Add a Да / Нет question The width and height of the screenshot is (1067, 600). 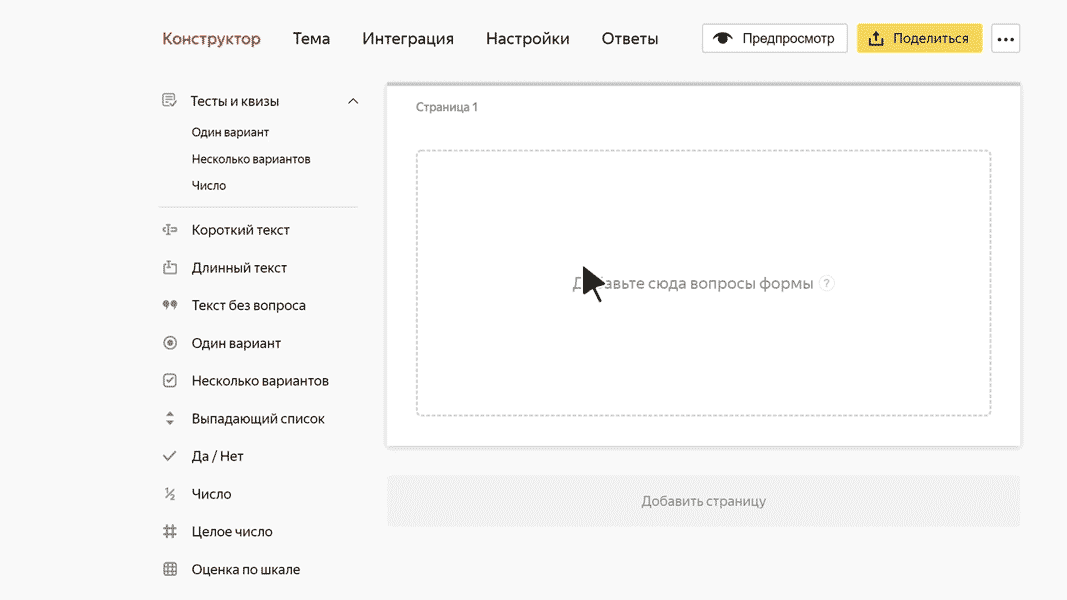(x=217, y=456)
